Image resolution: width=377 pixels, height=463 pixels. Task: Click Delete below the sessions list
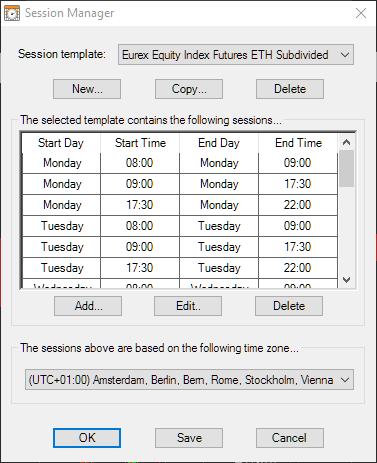(x=289, y=306)
